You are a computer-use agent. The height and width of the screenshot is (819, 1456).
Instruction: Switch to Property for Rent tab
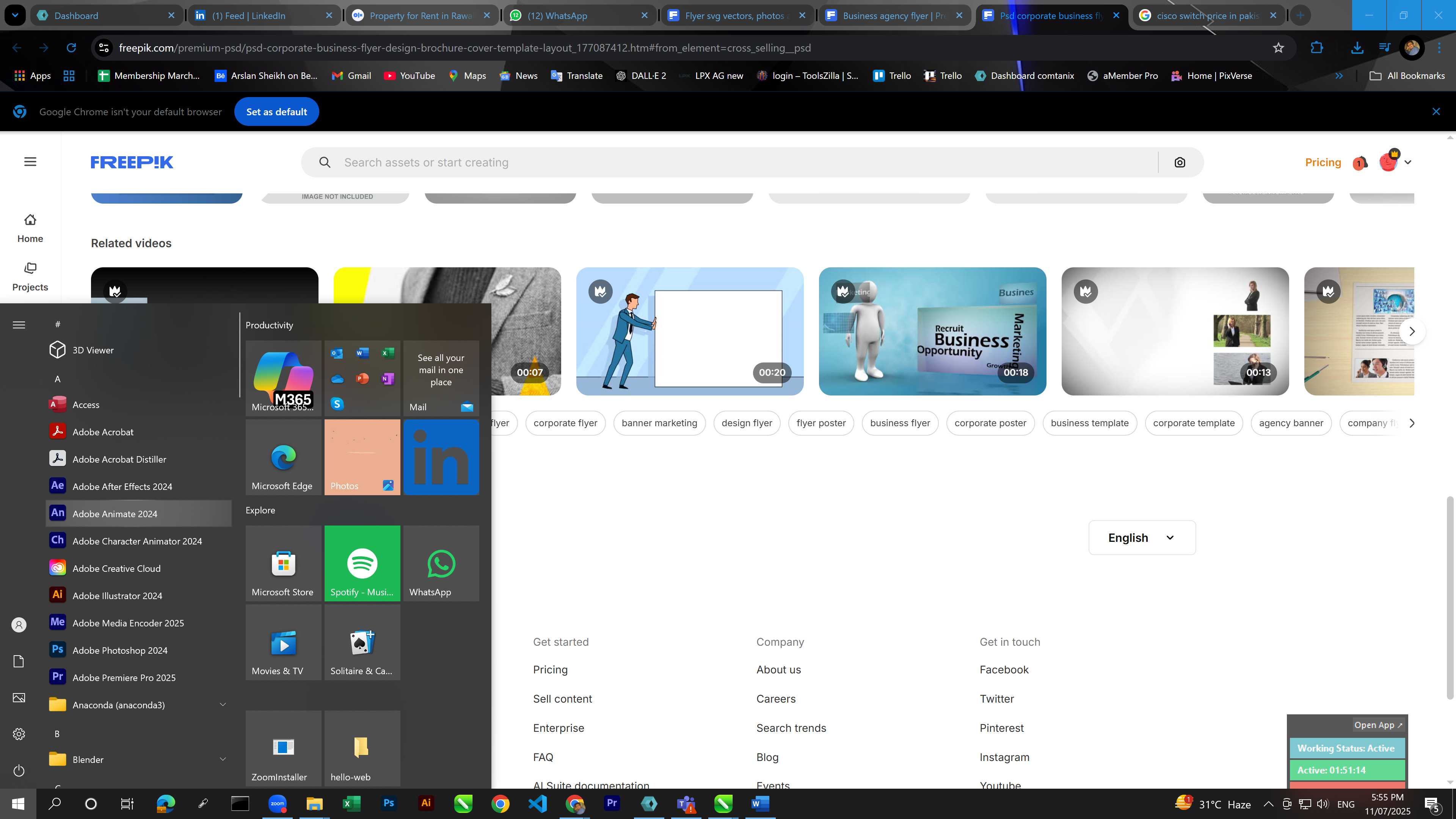pos(421,16)
